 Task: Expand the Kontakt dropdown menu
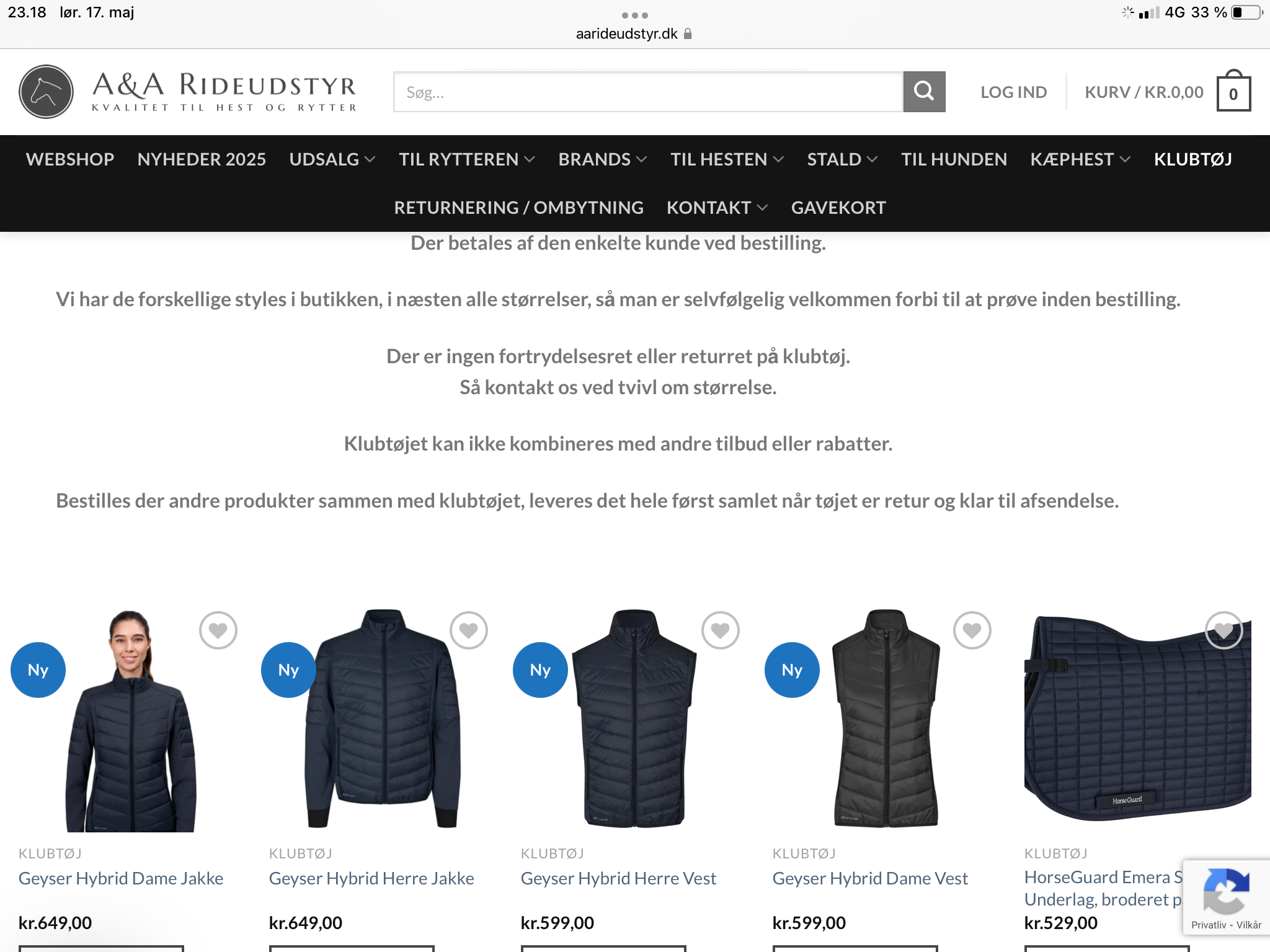point(717,208)
